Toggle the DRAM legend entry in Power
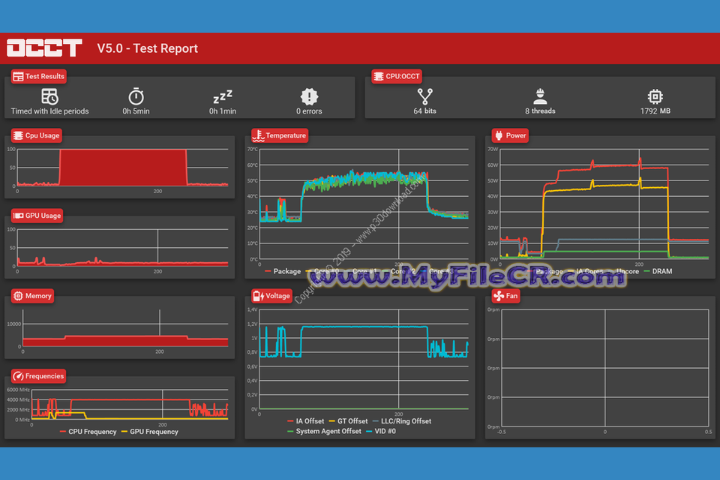The width and height of the screenshot is (720, 480). coord(658,271)
